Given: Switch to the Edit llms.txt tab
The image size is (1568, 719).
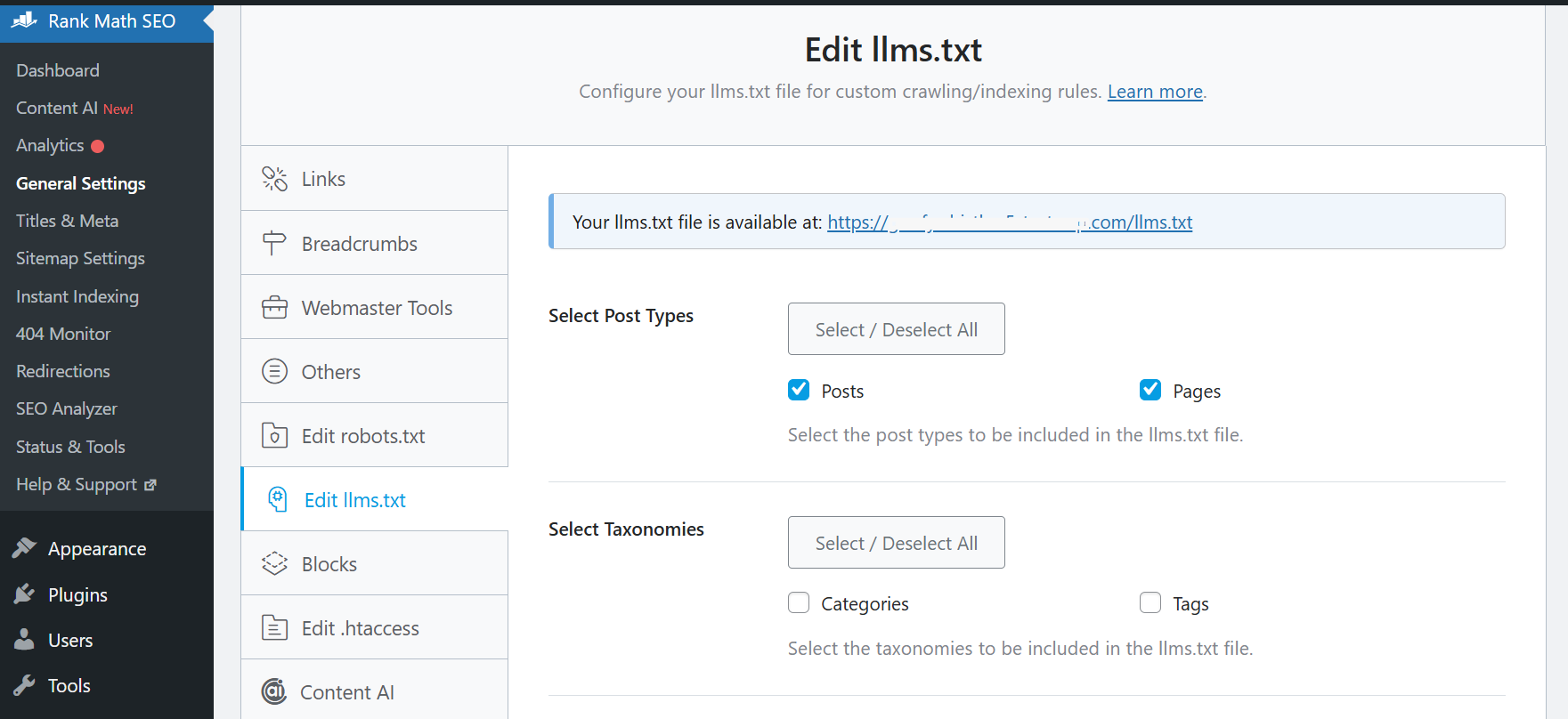Looking at the screenshot, I should pos(354,500).
